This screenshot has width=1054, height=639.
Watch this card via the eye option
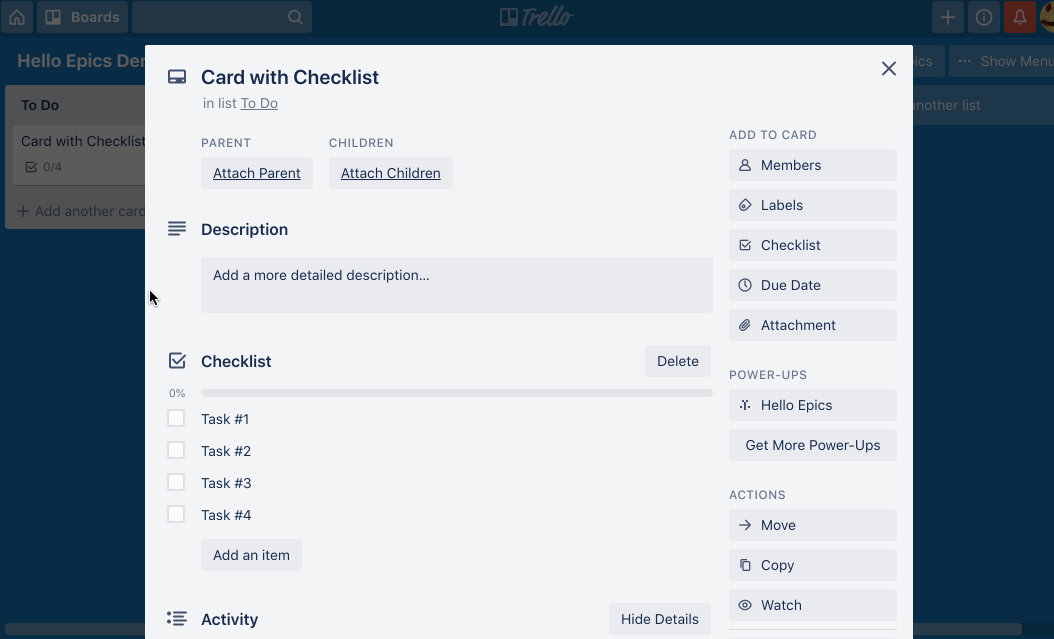pyautogui.click(x=812, y=605)
